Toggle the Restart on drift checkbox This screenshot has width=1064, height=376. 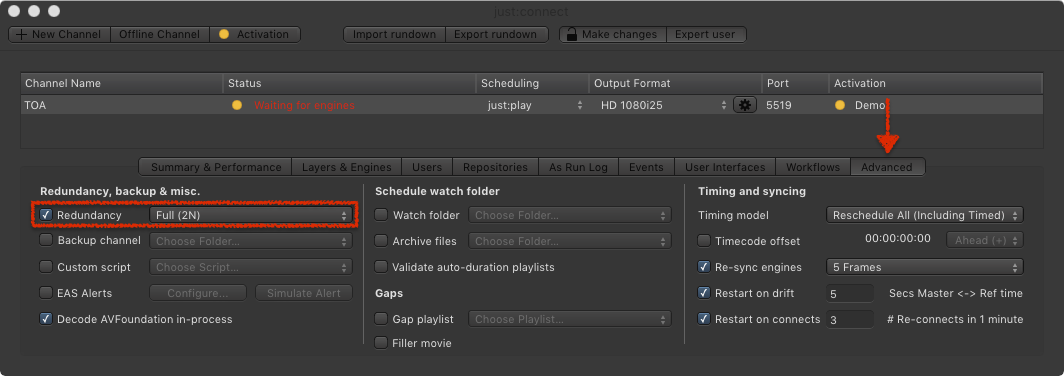click(x=704, y=293)
